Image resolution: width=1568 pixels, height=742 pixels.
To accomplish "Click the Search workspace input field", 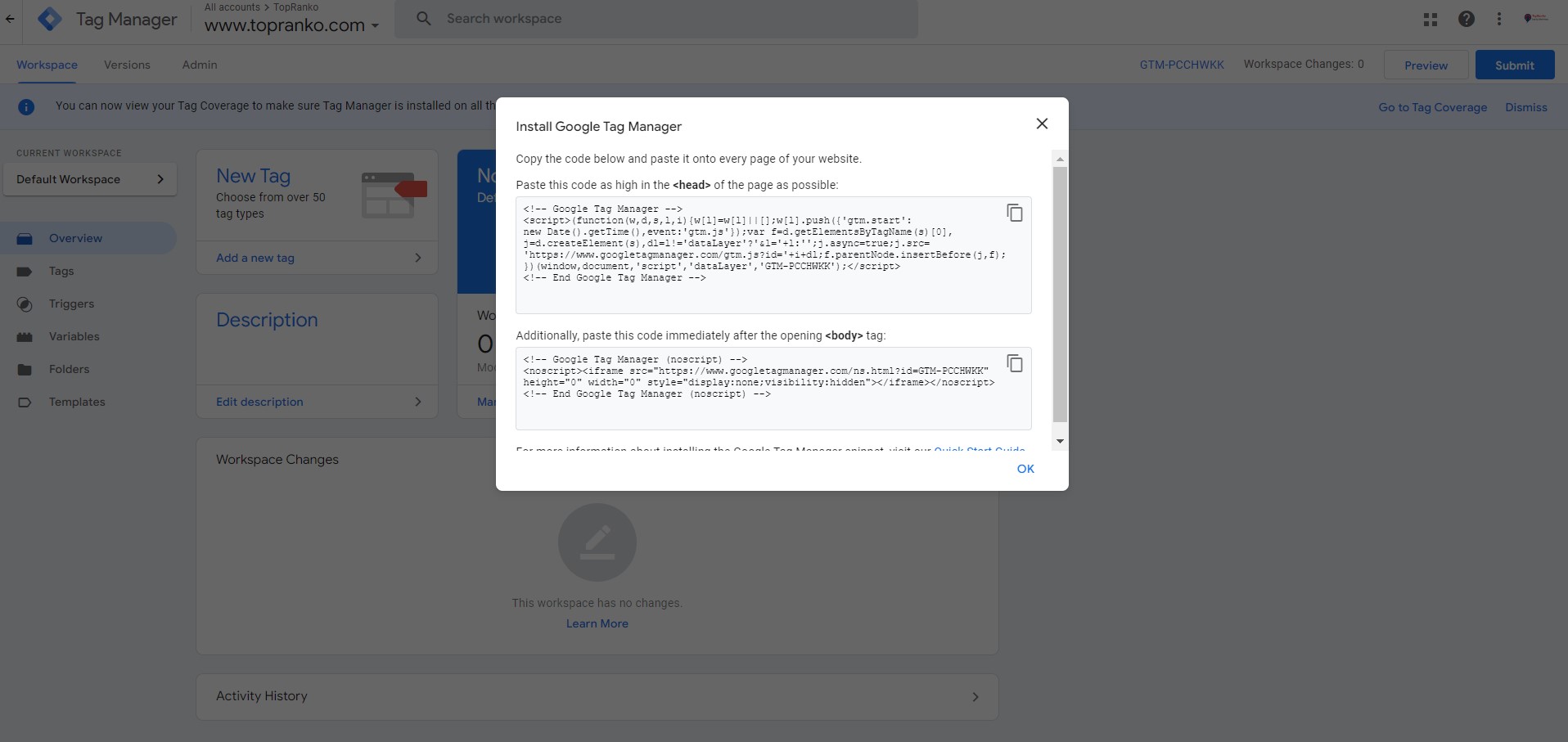I will click(x=656, y=19).
